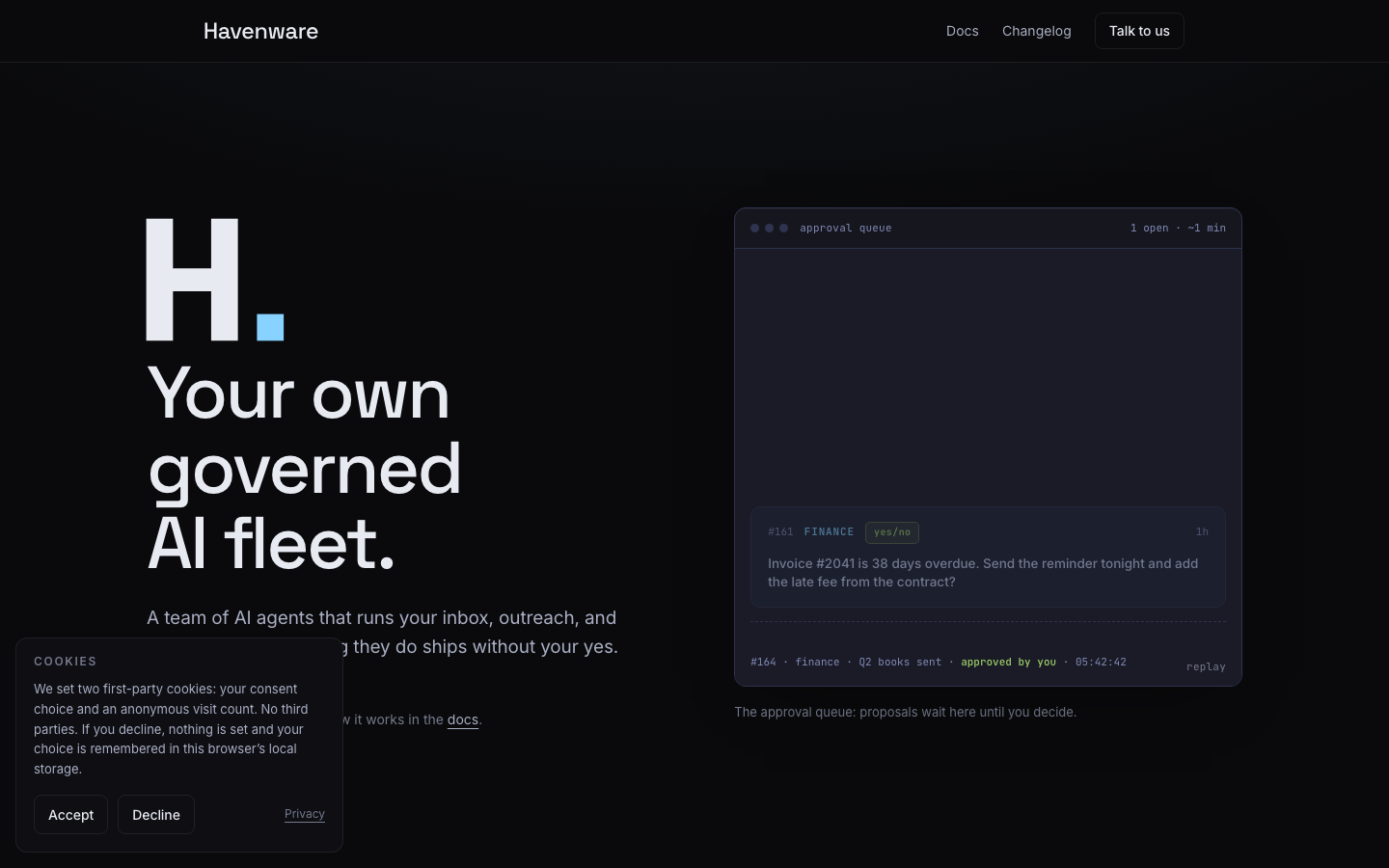This screenshot has height=868, width=1389.
Task: Open the Privacy link in cookie banner
Action: pyautogui.click(x=305, y=814)
